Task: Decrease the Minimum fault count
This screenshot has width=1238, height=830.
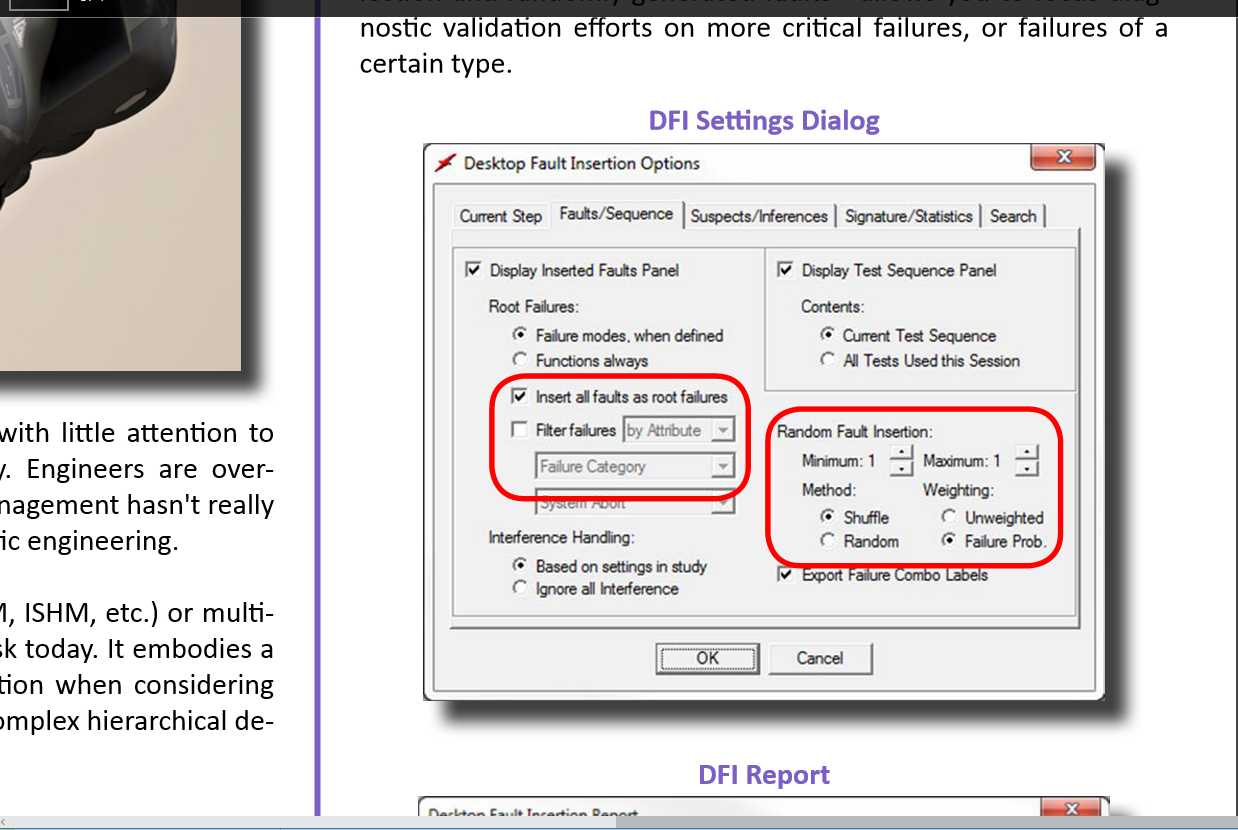Action: 902,469
